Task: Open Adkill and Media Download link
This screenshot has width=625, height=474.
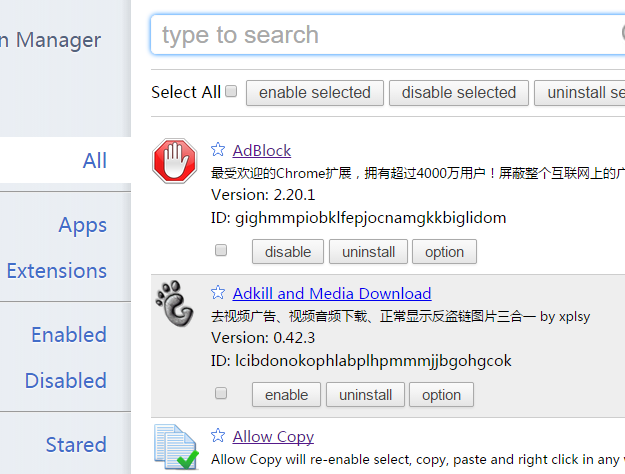Action: click(x=332, y=294)
